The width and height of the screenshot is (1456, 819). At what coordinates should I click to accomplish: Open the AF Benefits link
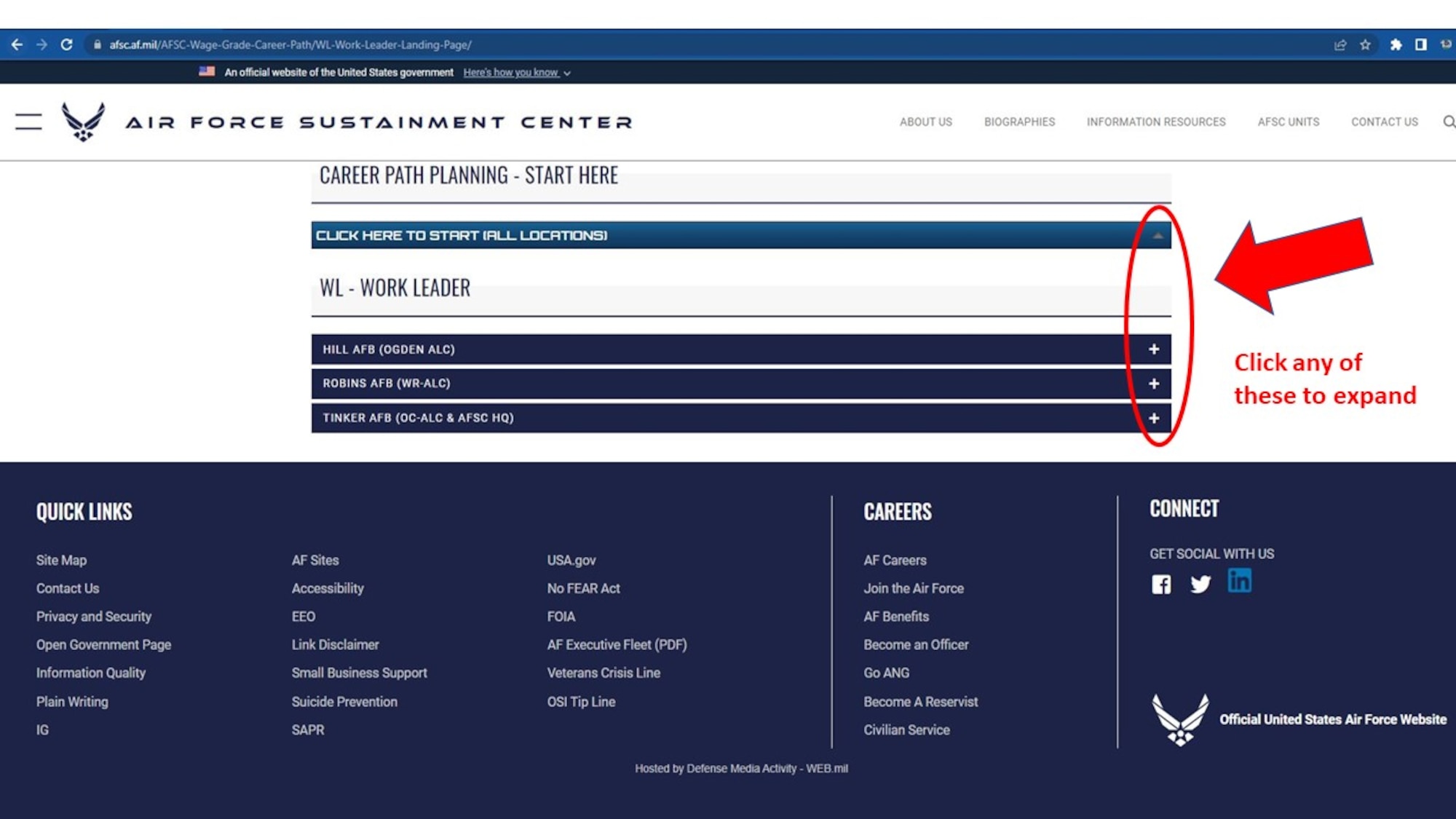(896, 617)
